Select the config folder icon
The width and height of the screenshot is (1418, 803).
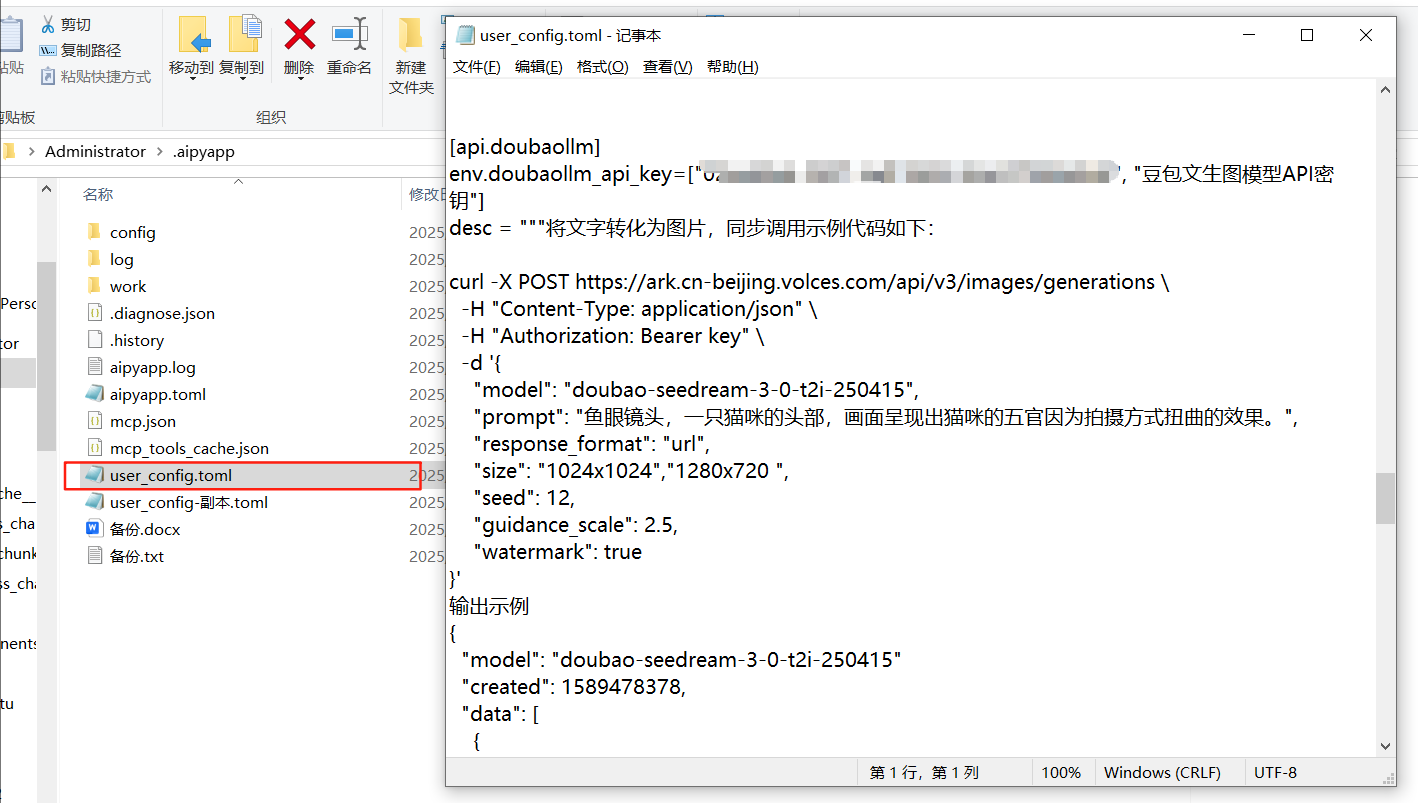(x=94, y=232)
